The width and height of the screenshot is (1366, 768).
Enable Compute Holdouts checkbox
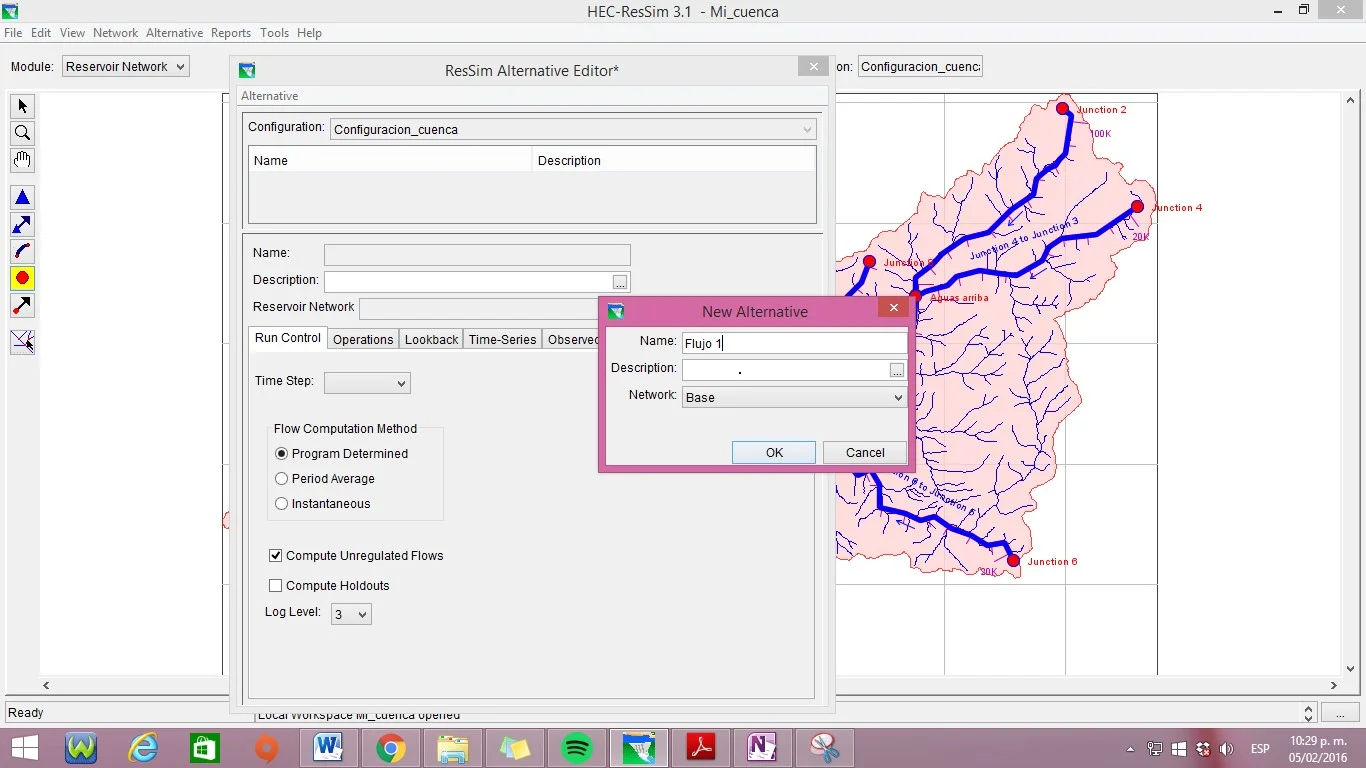click(x=275, y=585)
